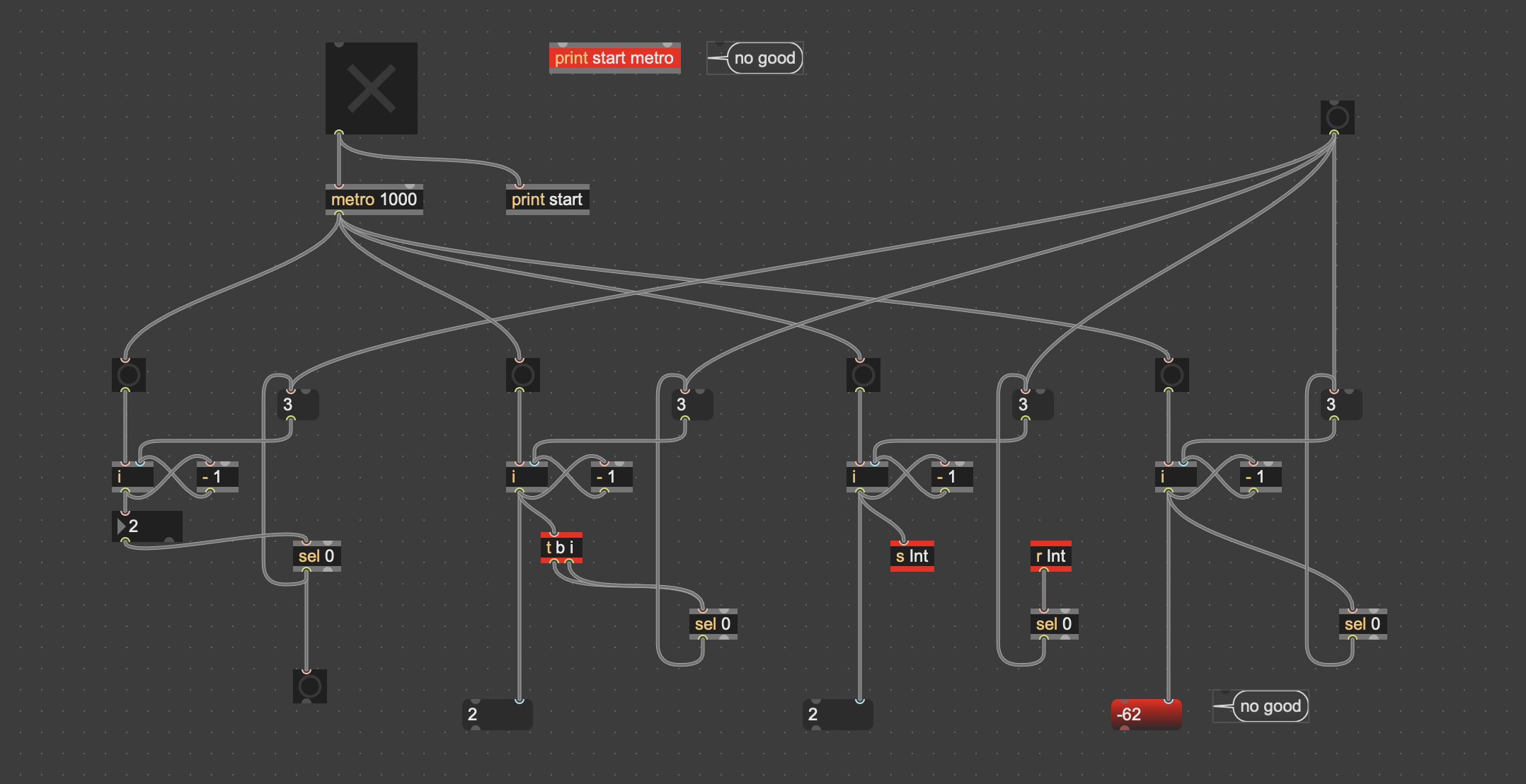This screenshot has height=784, width=1526.
Task: Click the red -62 number box
Action: pyautogui.click(x=1145, y=714)
